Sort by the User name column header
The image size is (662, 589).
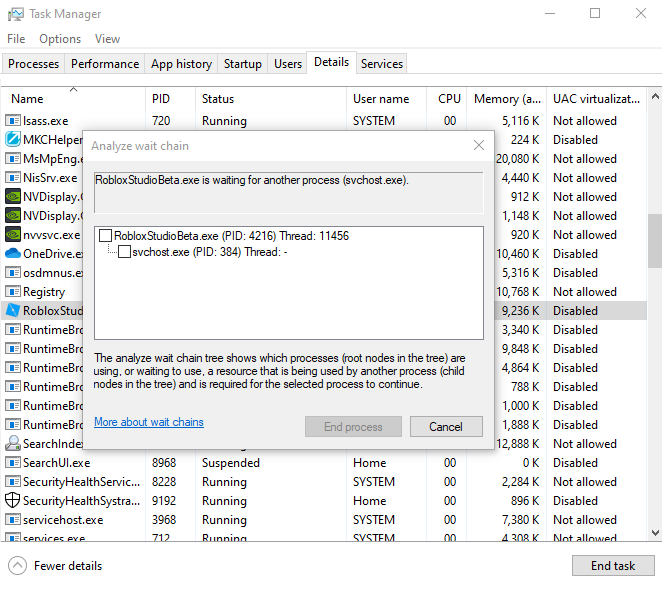(386, 99)
